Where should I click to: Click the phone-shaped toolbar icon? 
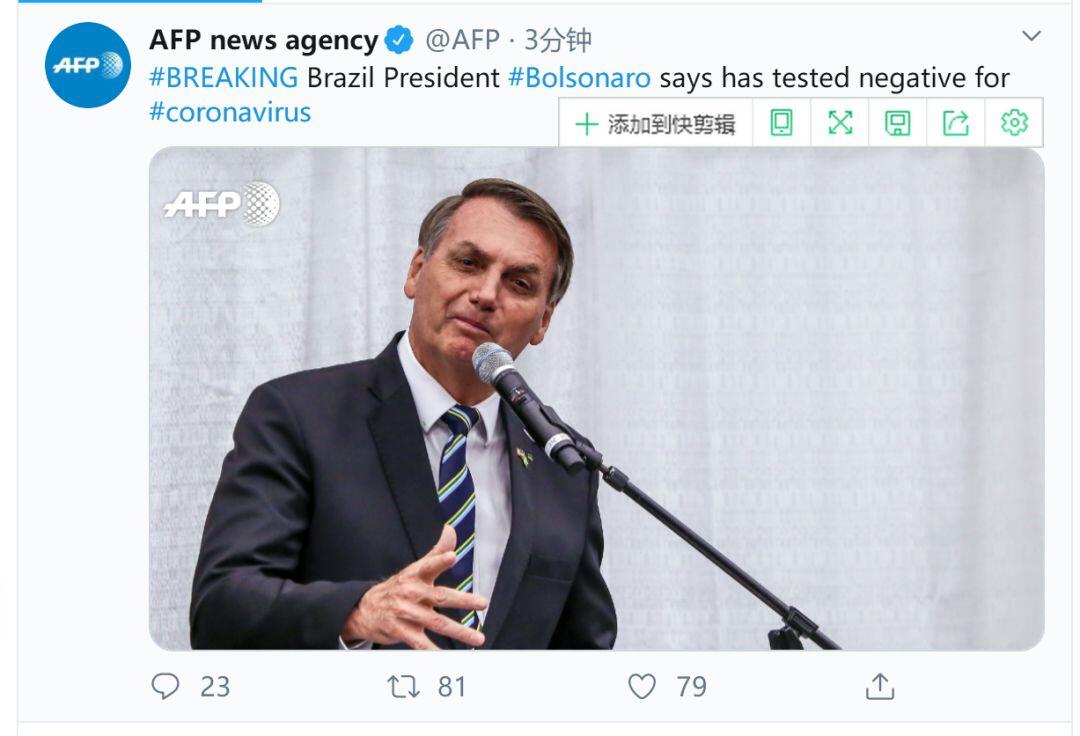coord(781,123)
